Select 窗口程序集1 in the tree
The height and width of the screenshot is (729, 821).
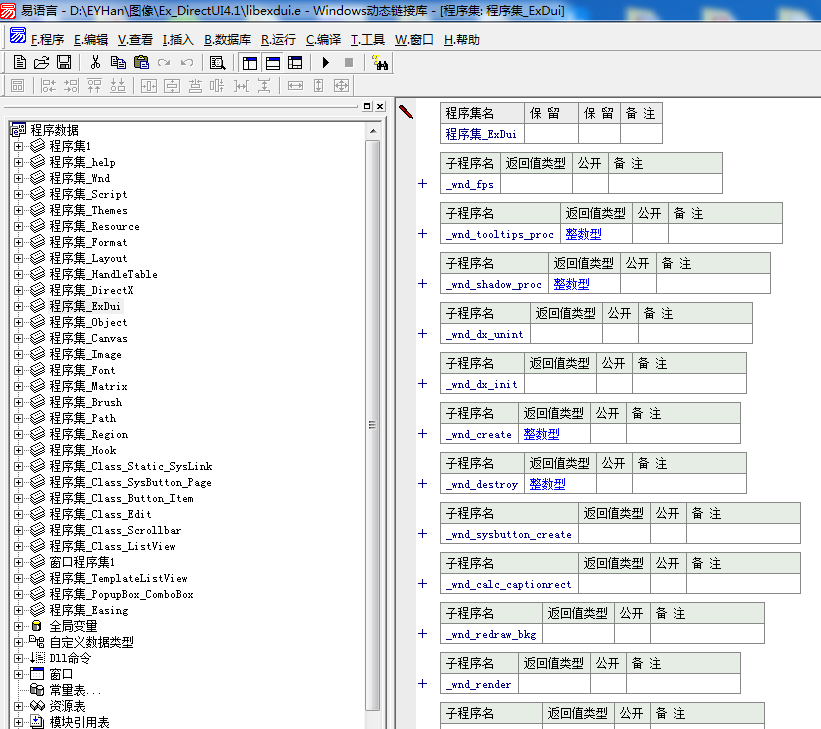[x=82, y=562]
